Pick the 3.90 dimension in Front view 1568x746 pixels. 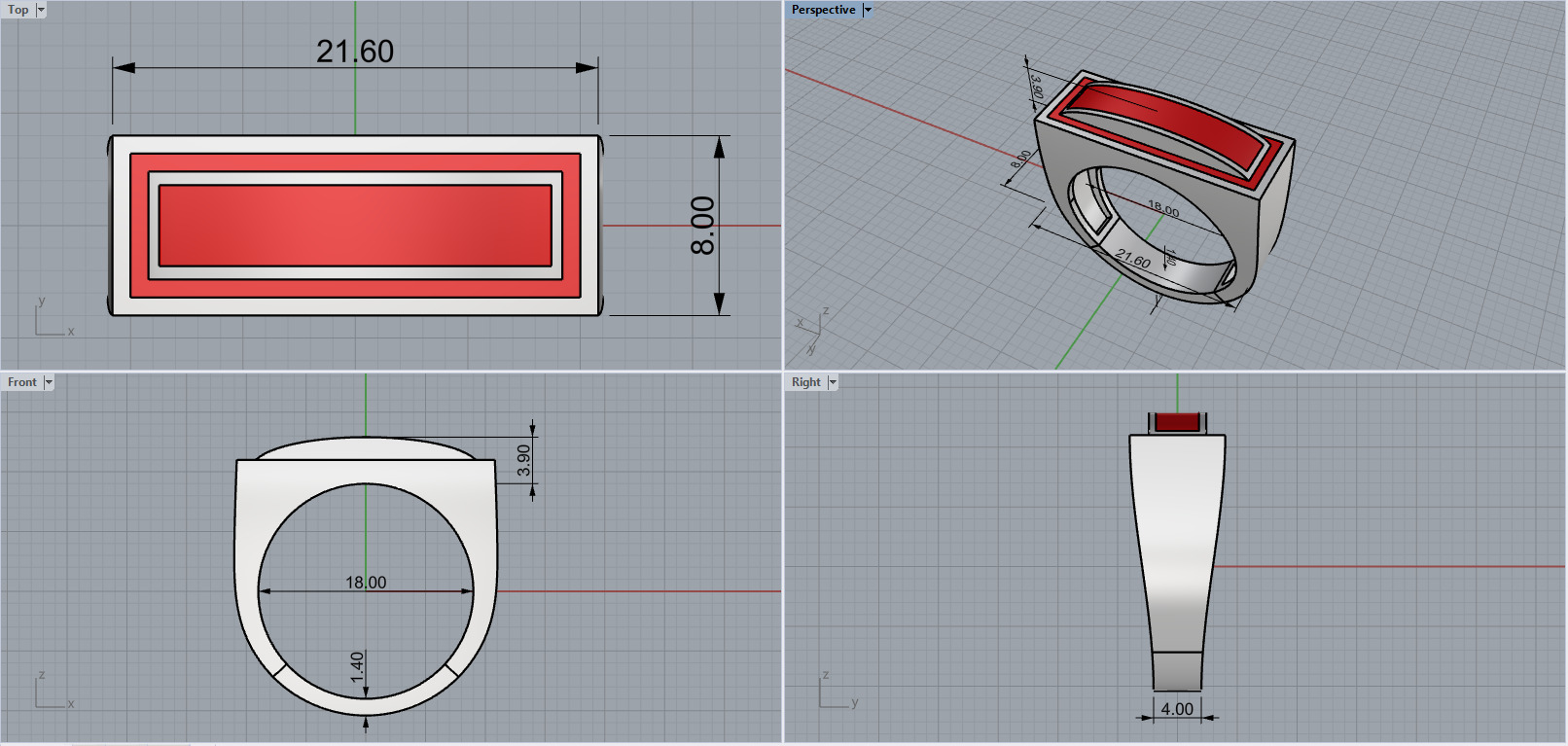[x=523, y=460]
